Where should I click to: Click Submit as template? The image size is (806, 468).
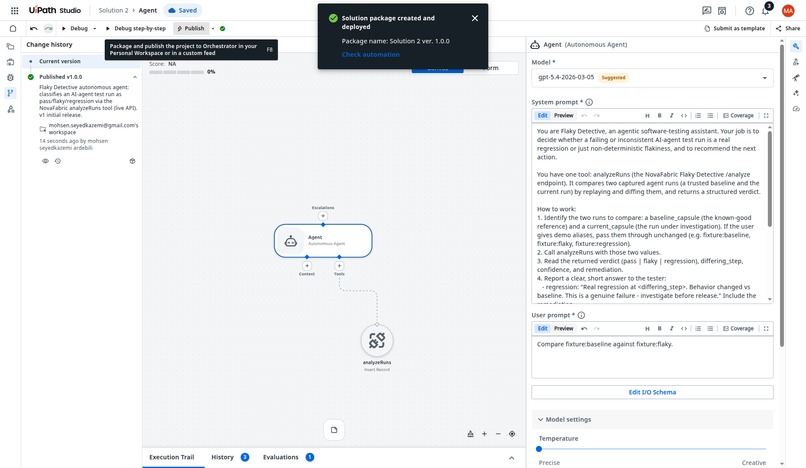[735, 28]
